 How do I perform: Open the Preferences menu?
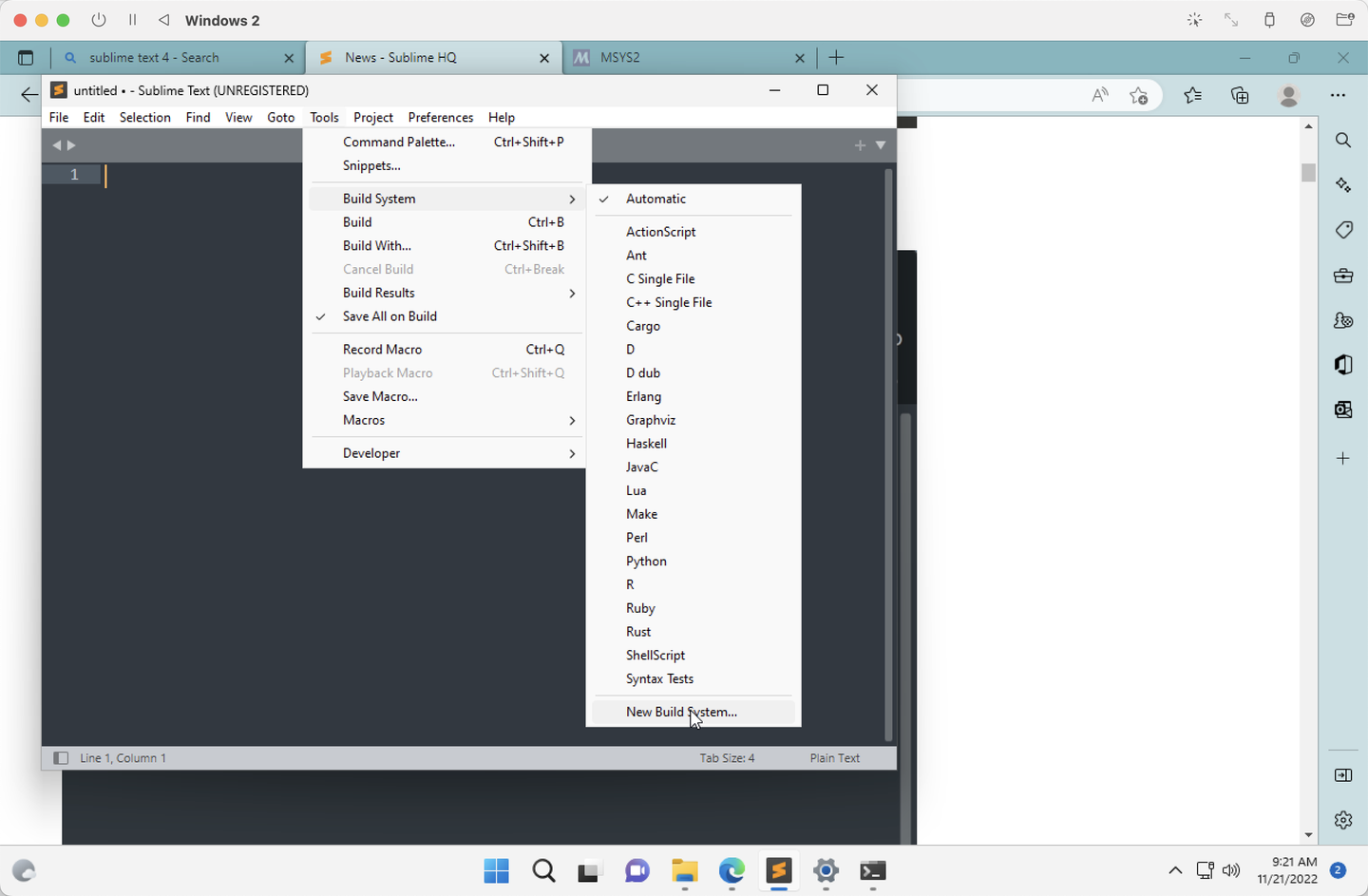[x=441, y=117]
